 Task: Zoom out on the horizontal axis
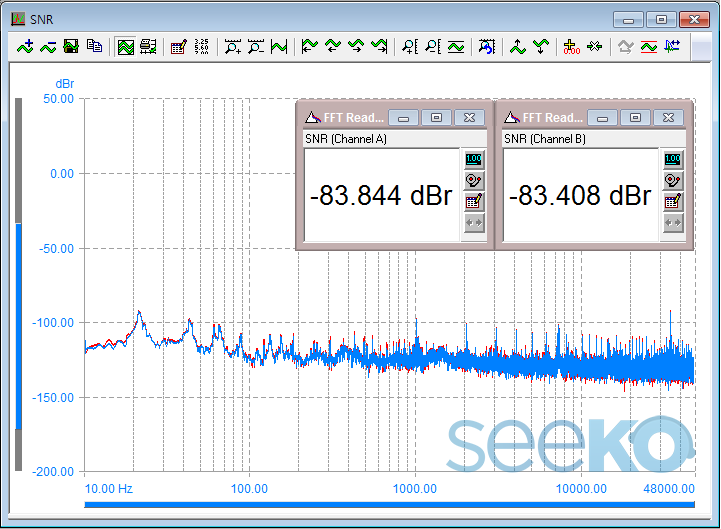tap(256, 46)
